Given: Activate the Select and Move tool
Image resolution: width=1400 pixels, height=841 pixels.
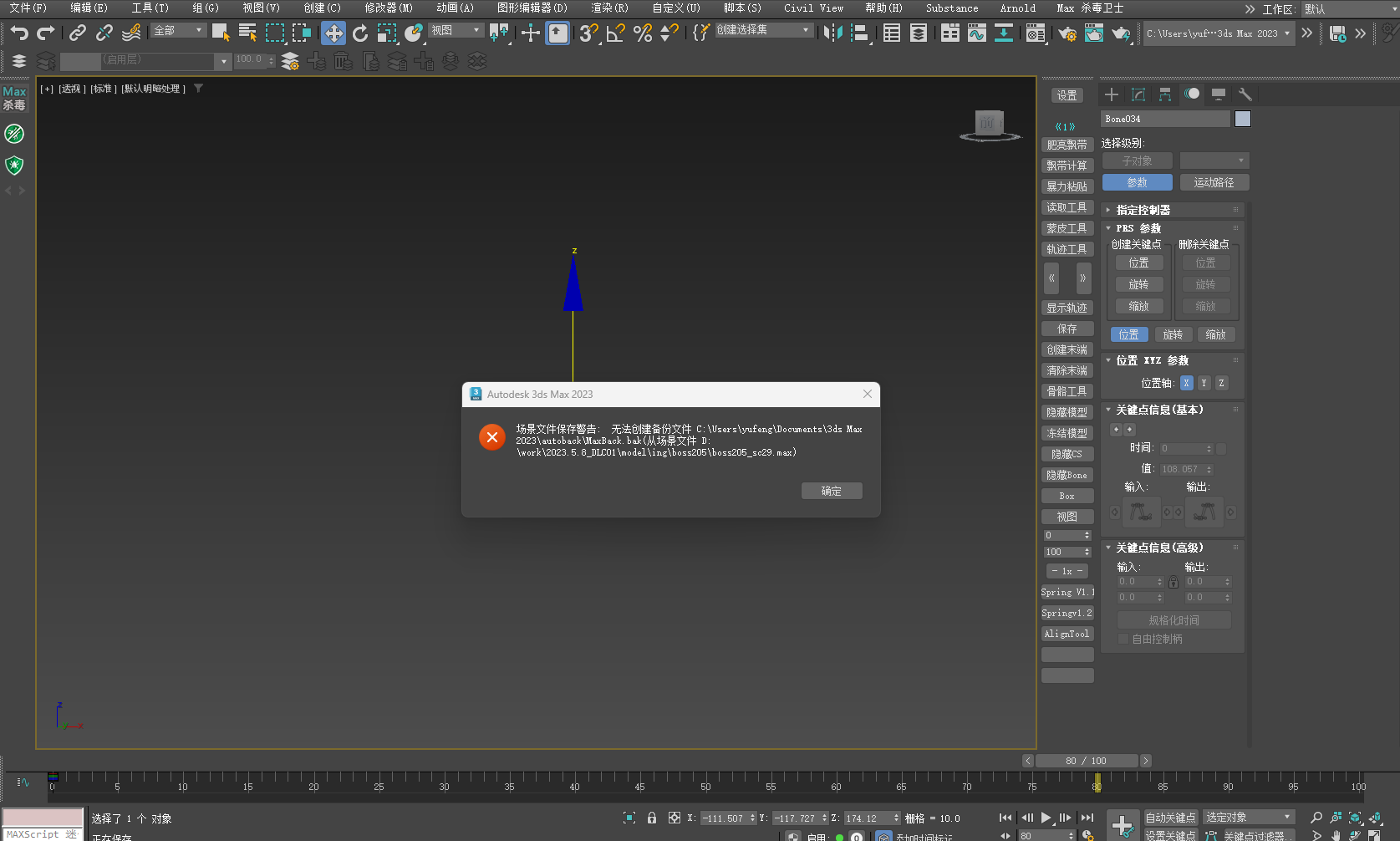Looking at the screenshot, I should (x=333, y=33).
